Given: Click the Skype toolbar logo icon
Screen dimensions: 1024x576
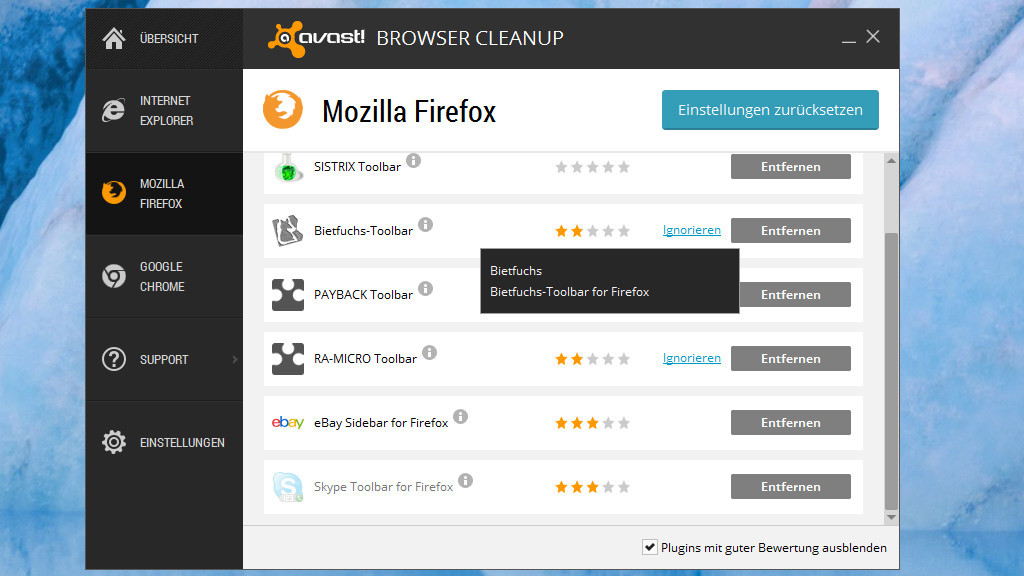Looking at the screenshot, I should point(288,487).
